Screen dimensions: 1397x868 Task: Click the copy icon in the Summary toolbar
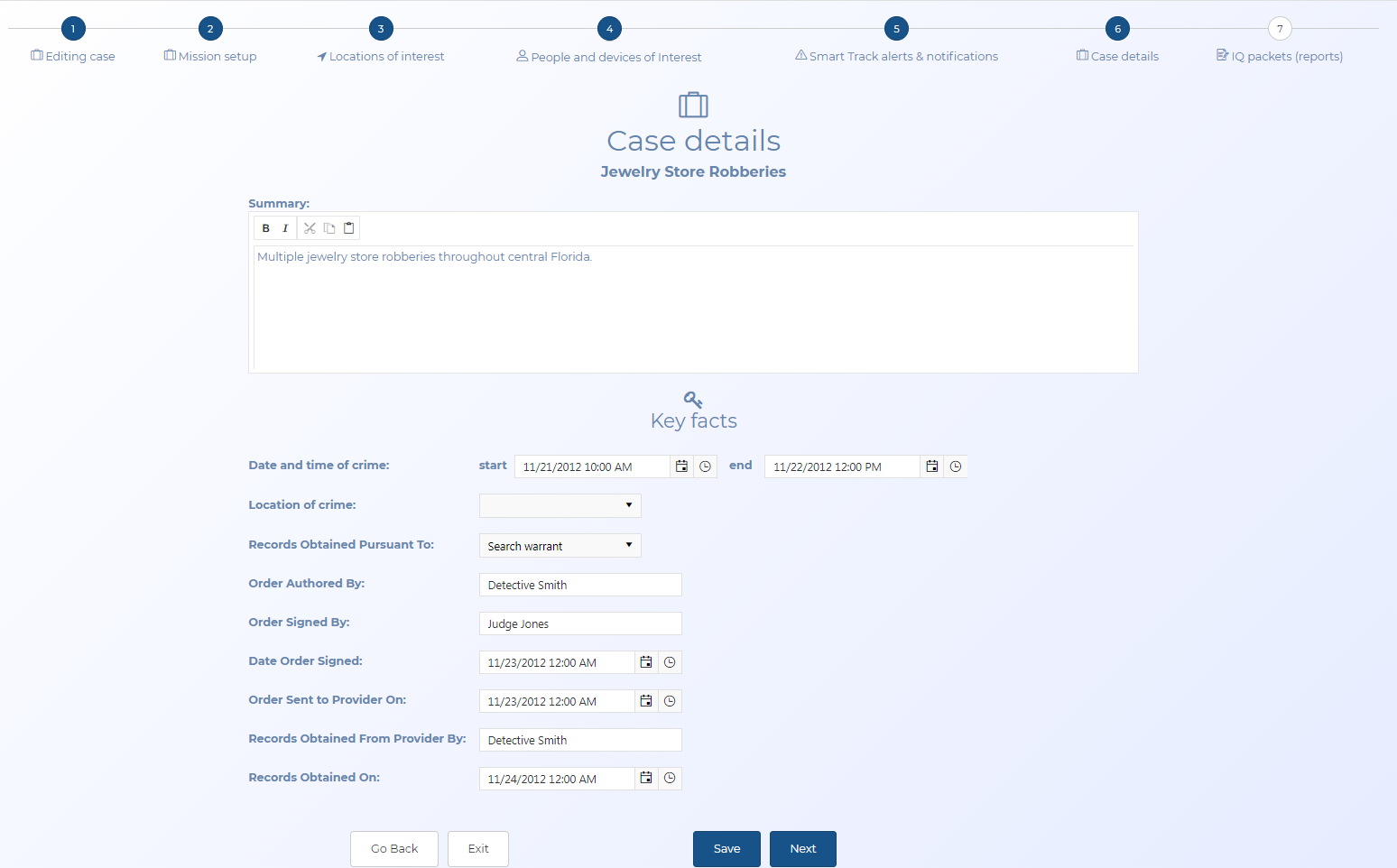328,227
